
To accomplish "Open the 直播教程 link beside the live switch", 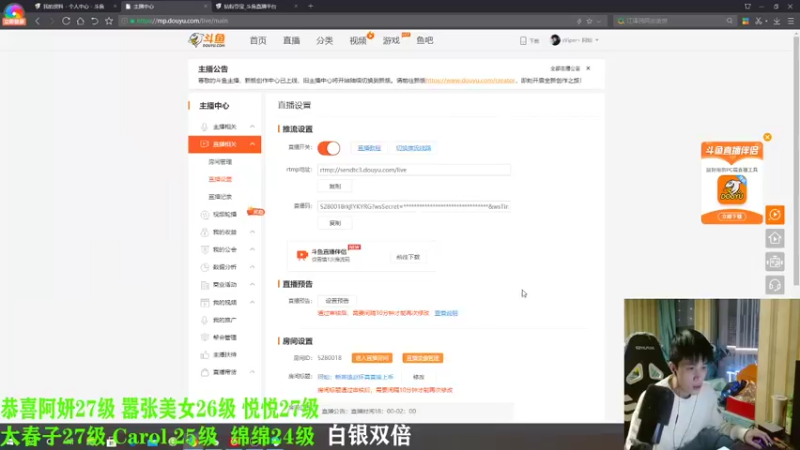I will (369, 148).
